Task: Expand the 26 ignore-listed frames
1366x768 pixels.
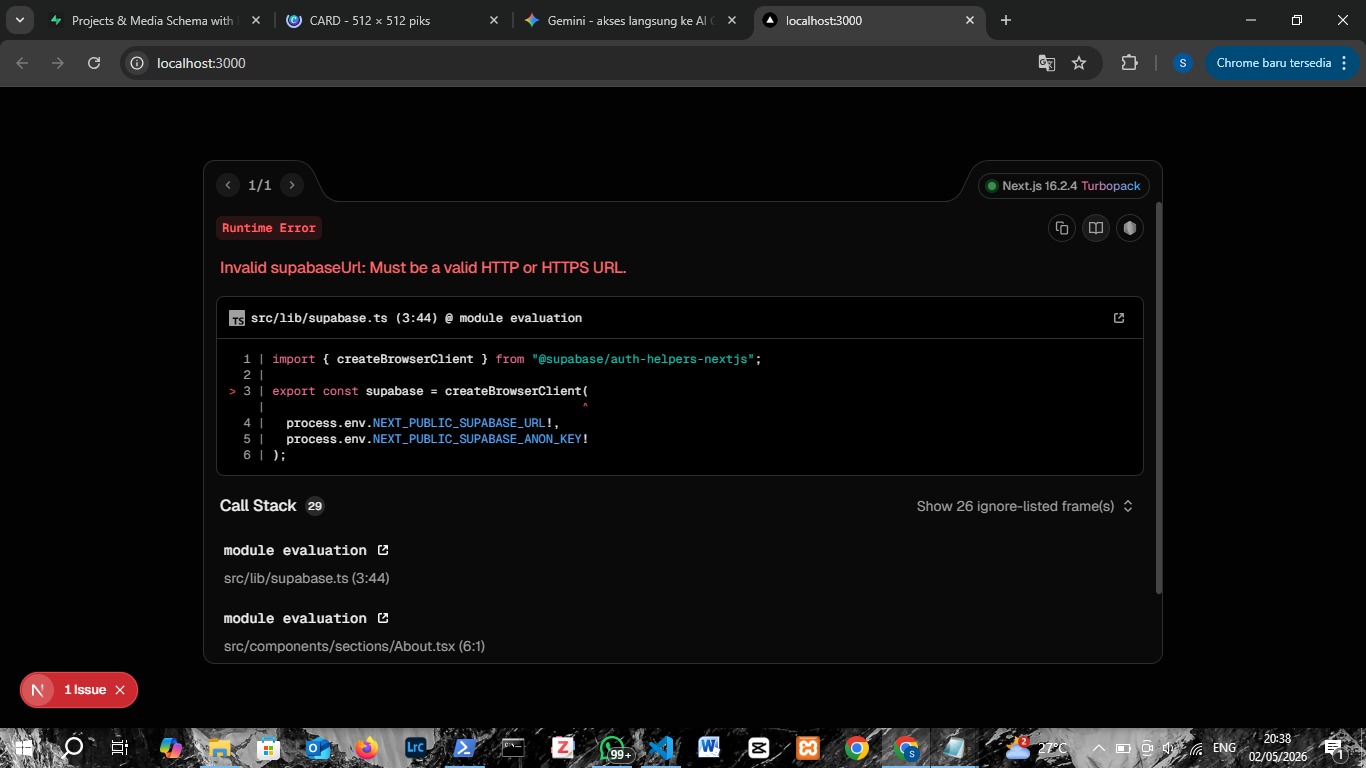Action: 1025,506
